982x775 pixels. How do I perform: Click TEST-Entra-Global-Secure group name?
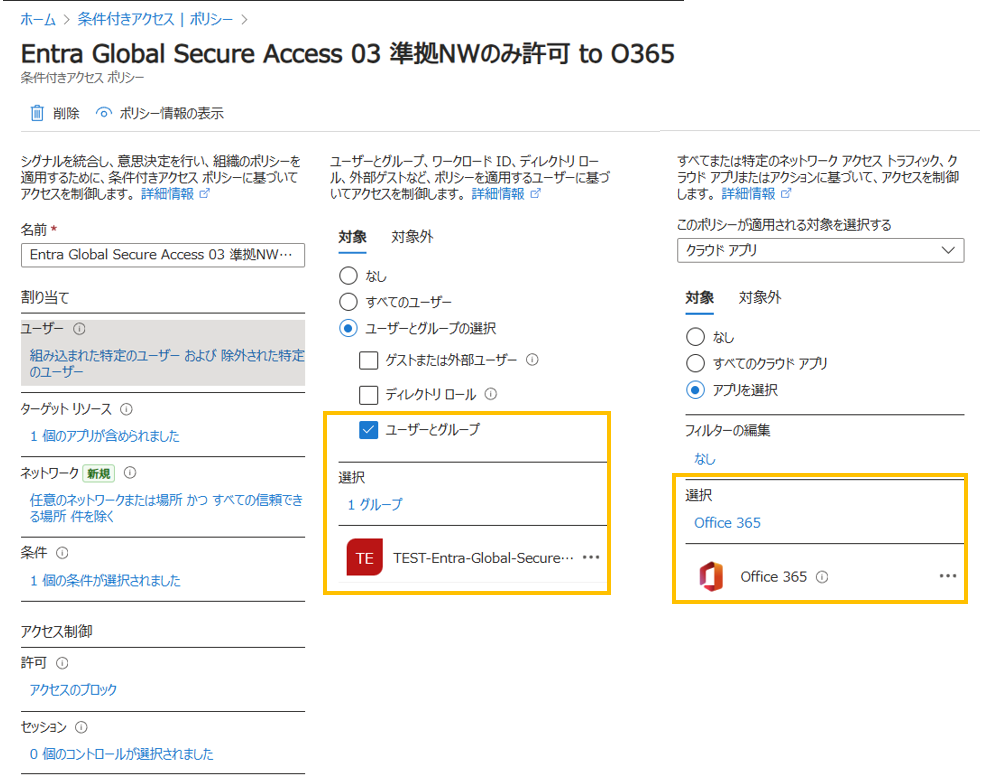tap(483, 558)
